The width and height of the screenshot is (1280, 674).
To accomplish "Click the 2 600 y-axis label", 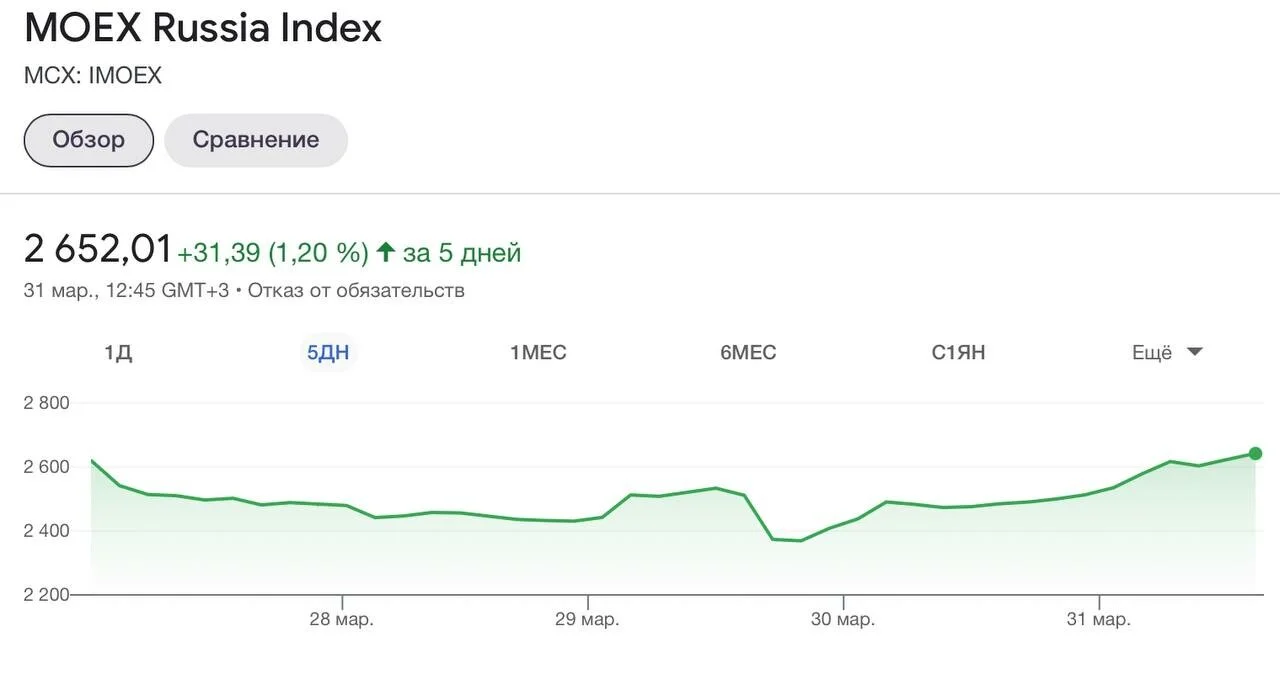I will coord(47,468).
